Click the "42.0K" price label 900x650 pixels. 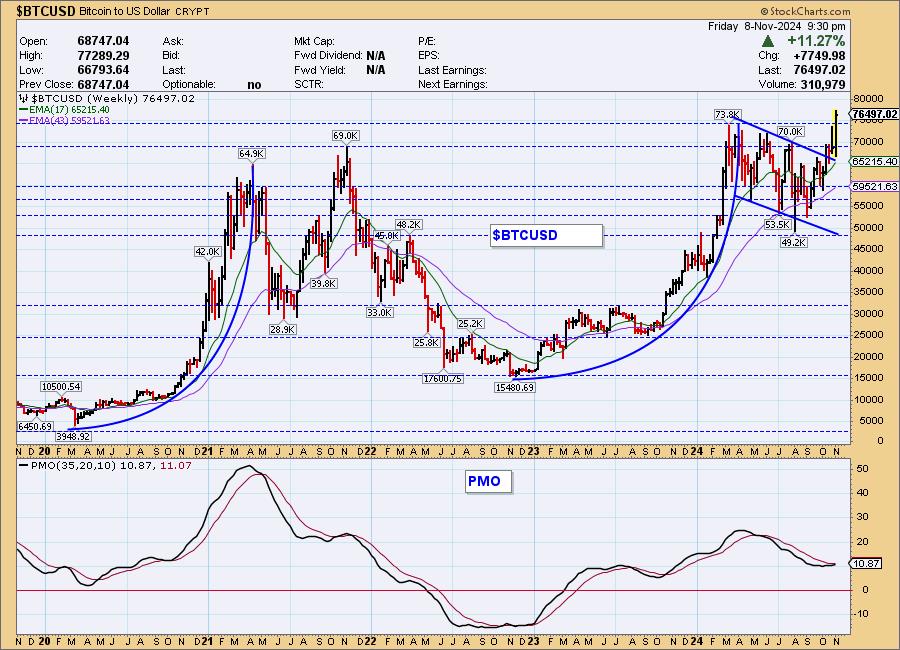pyautogui.click(x=207, y=252)
